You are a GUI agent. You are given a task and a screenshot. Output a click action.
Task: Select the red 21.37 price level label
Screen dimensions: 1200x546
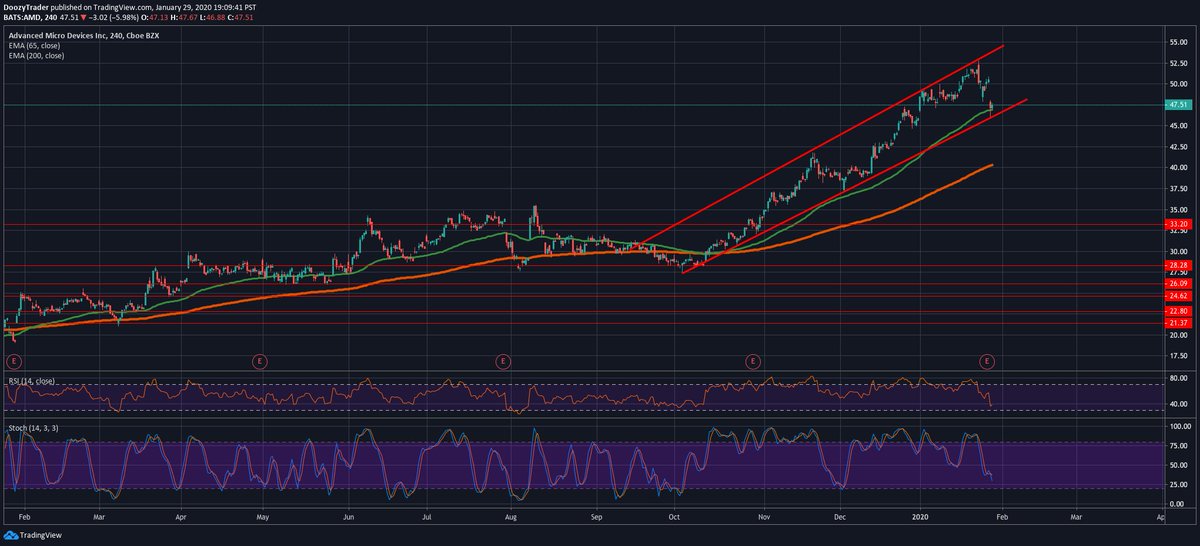(x=1177, y=323)
